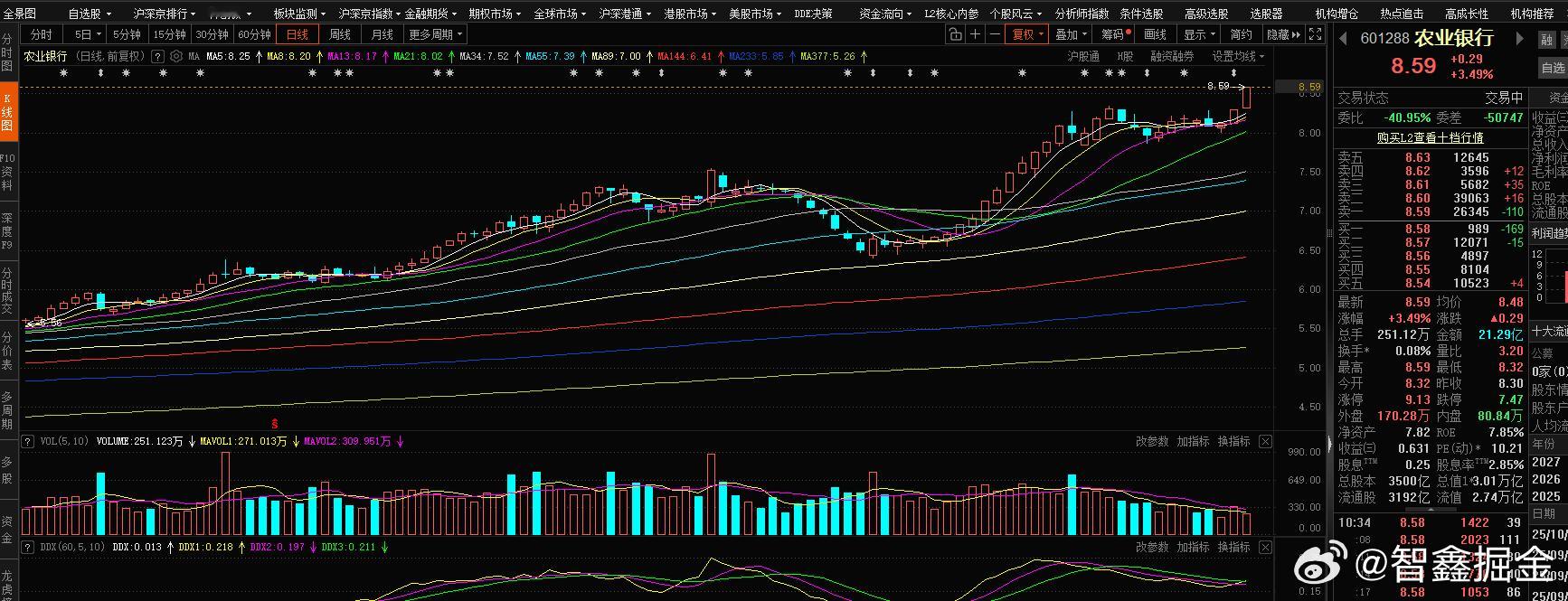
Task: Toggle fullscreen chart with expand icon
Action: point(1316,34)
